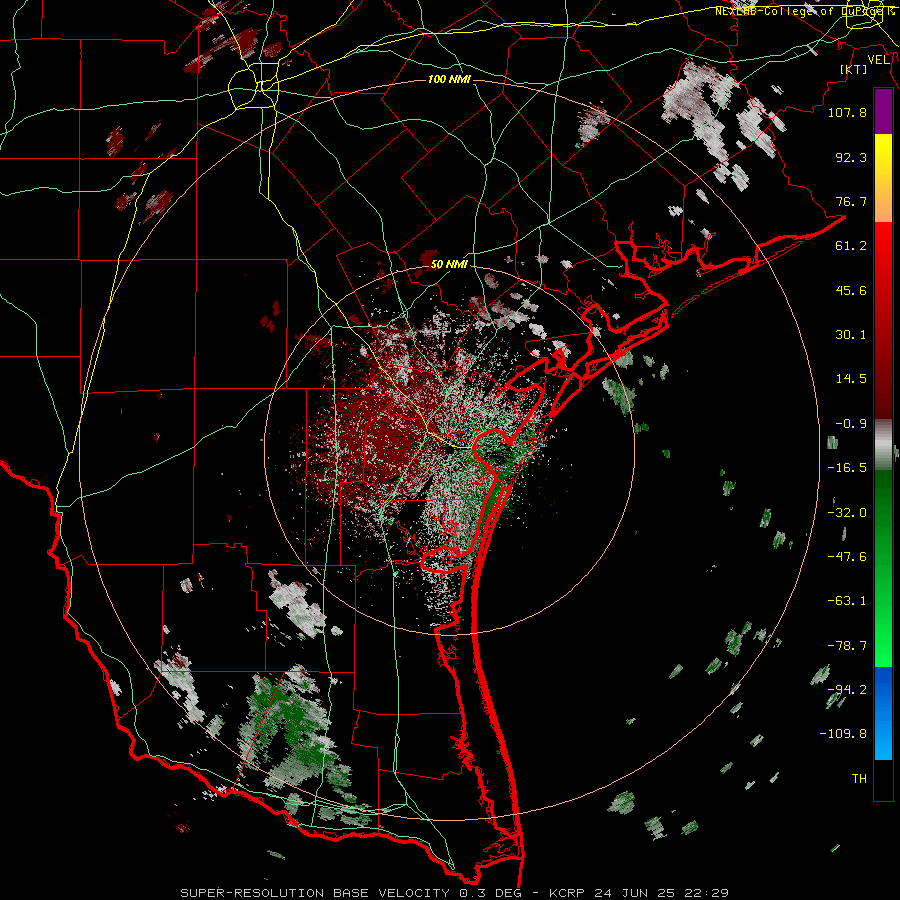Click the 'TH' label on the legend

click(x=859, y=779)
